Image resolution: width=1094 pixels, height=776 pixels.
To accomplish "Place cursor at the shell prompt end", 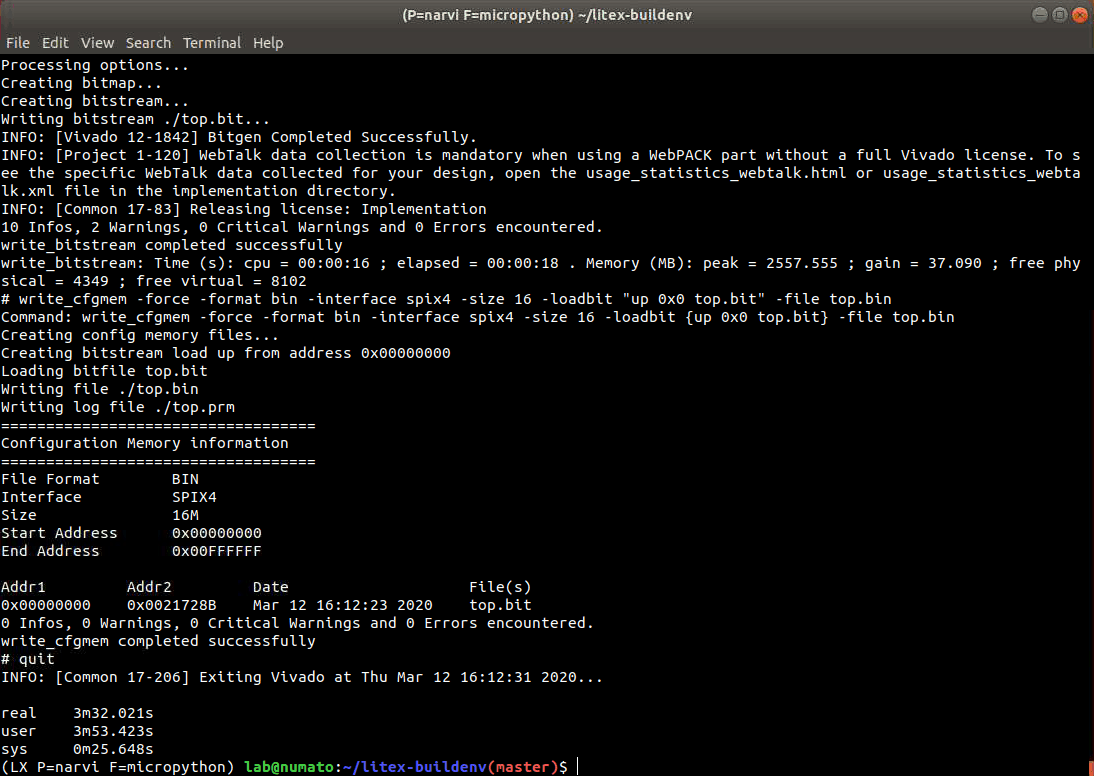I will click(577, 767).
